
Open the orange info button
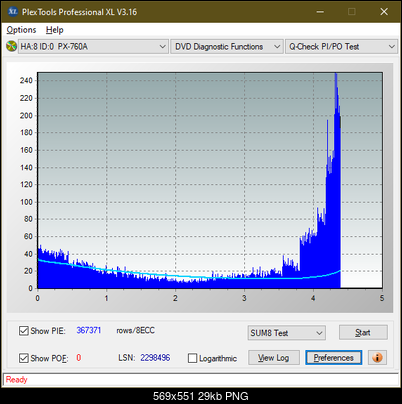pyautogui.click(x=377, y=358)
